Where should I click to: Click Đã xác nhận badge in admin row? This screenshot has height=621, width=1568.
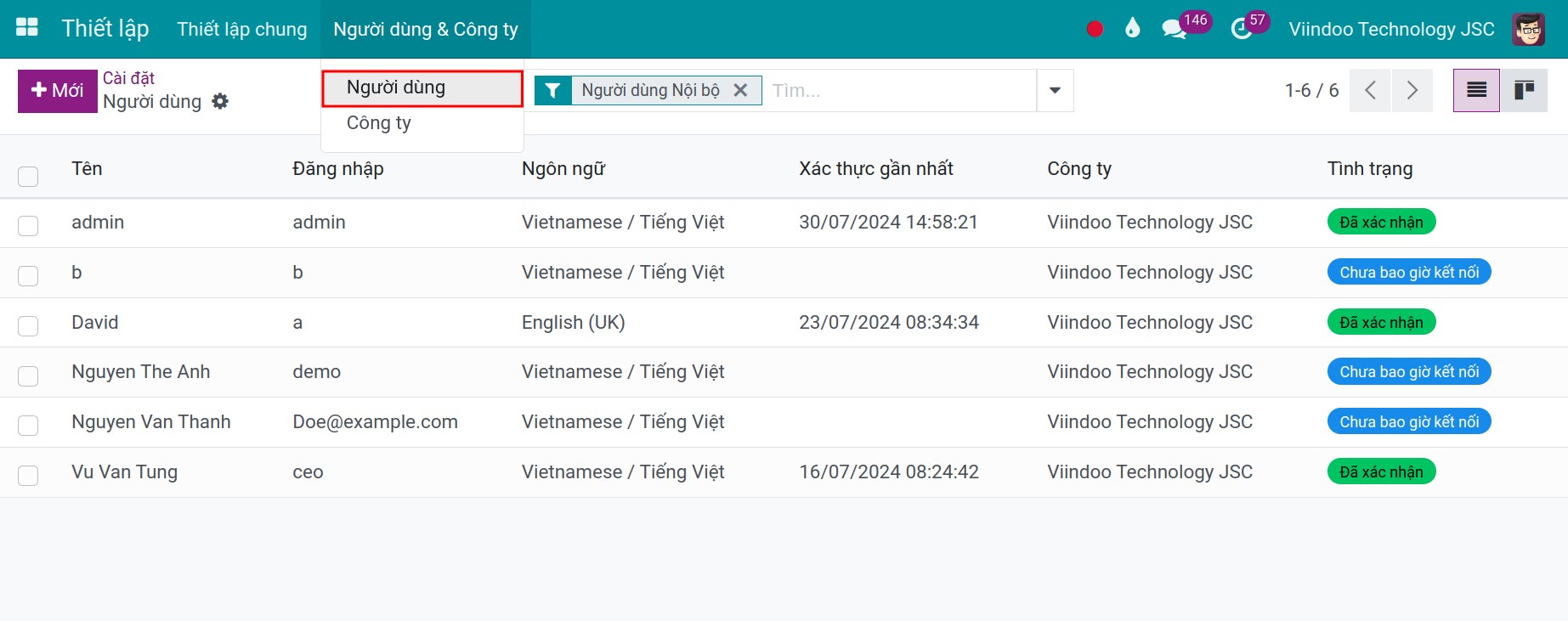(x=1381, y=222)
